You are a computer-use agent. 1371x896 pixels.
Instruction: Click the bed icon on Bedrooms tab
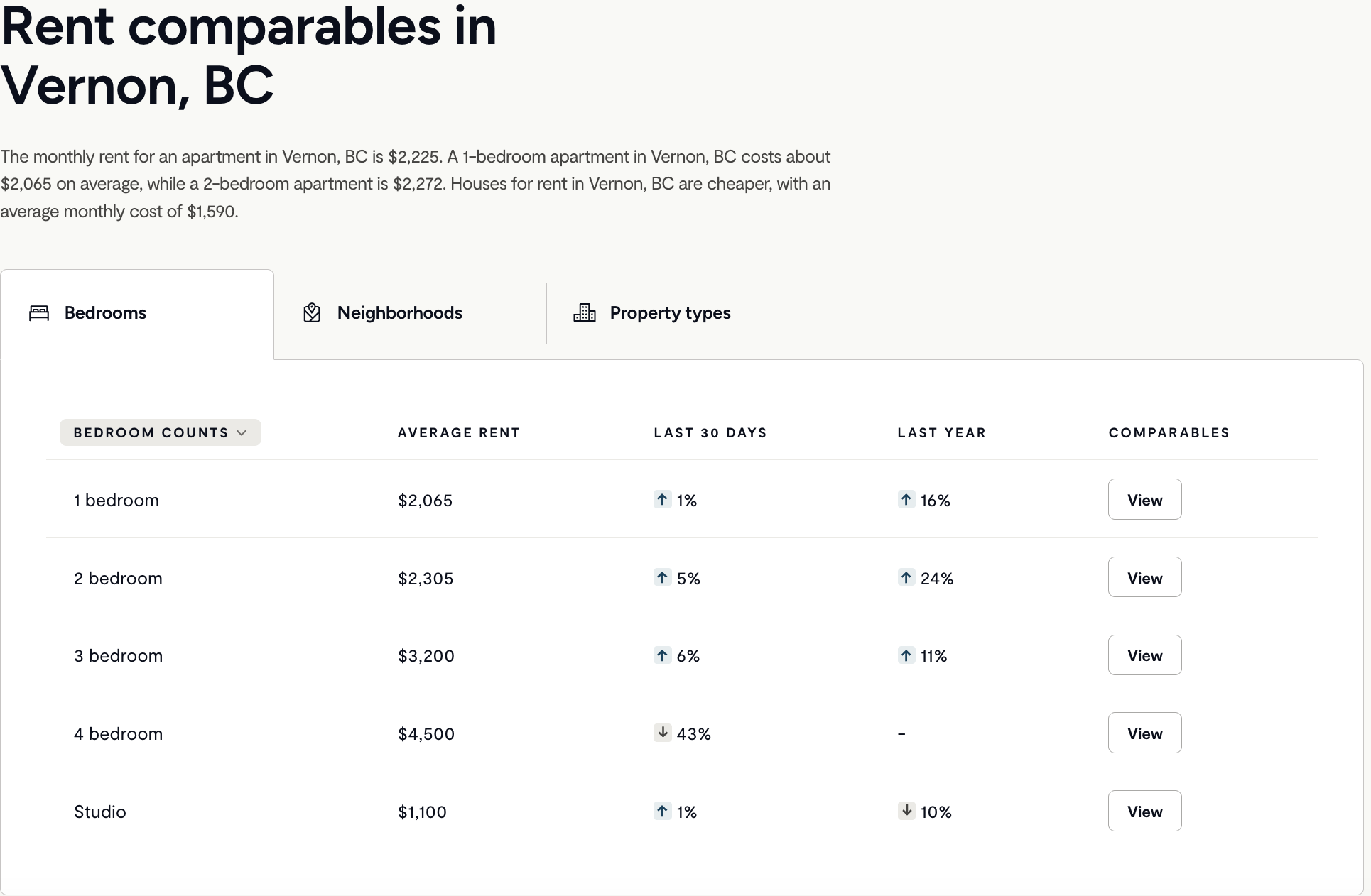39,313
